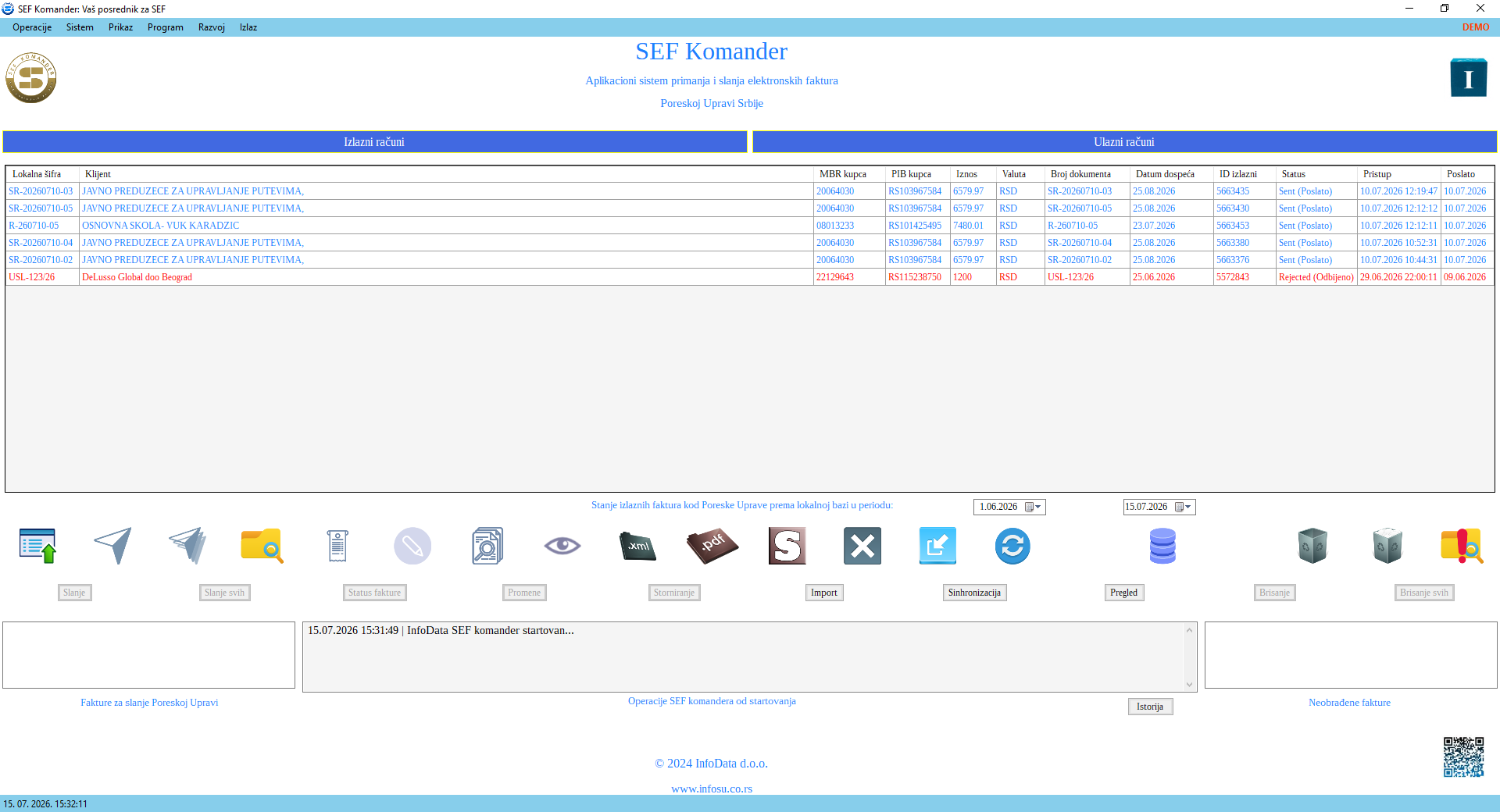Screen dimensions: 1500x812
Task: Click the light recycle bin delete-all icon
Action: point(1387,546)
